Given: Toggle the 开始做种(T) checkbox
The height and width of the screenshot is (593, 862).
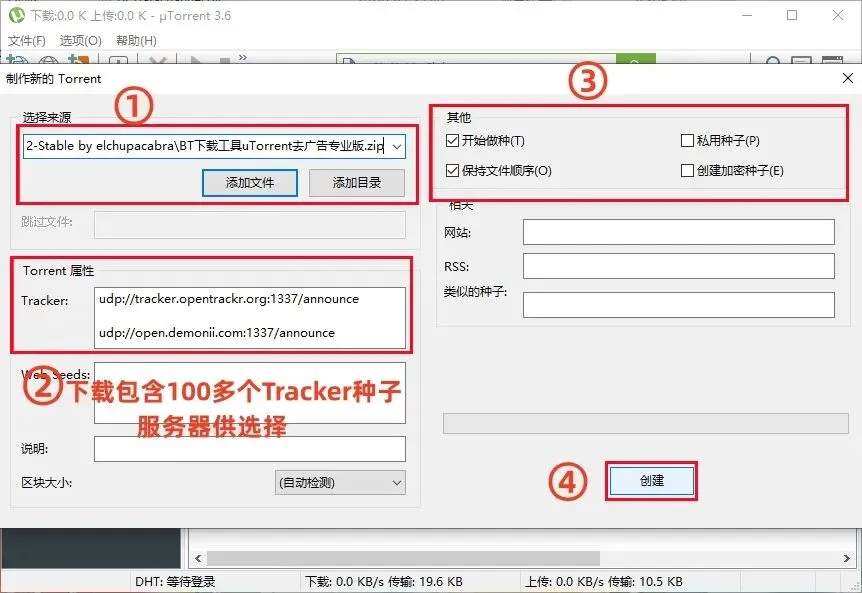Looking at the screenshot, I should click(x=452, y=141).
